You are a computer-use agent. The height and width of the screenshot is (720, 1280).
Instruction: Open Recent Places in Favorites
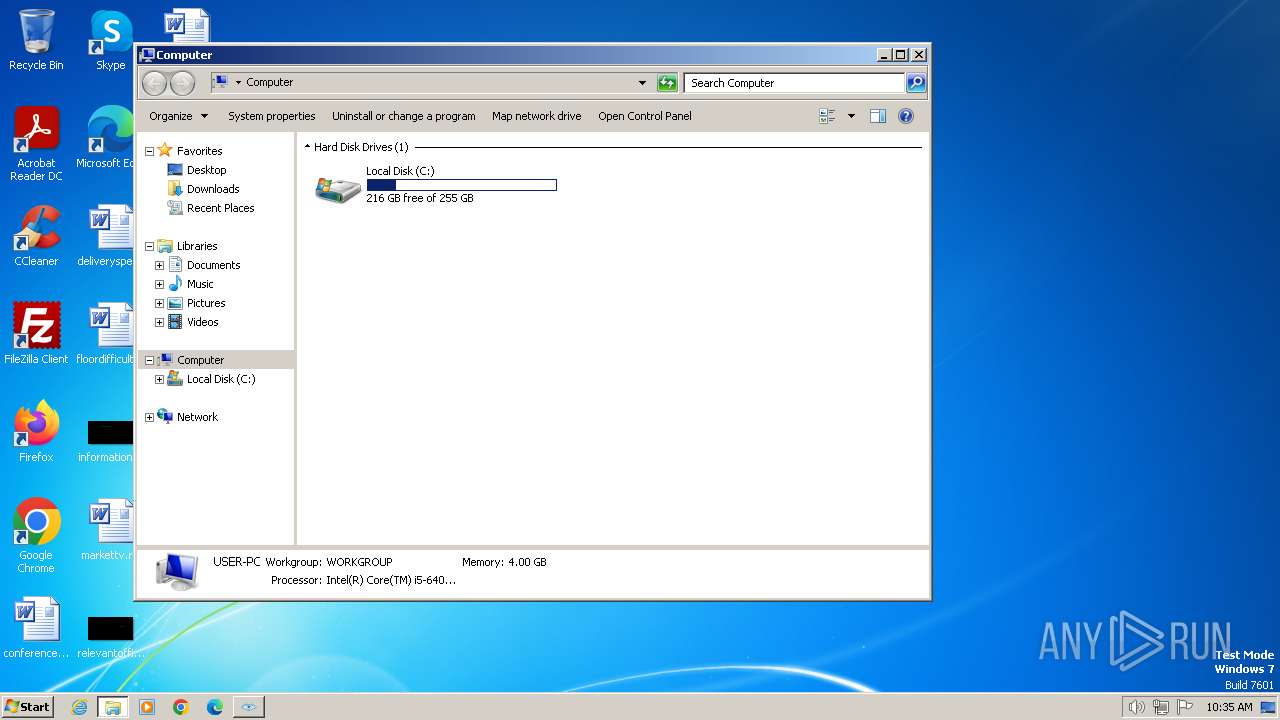click(x=220, y=208)
